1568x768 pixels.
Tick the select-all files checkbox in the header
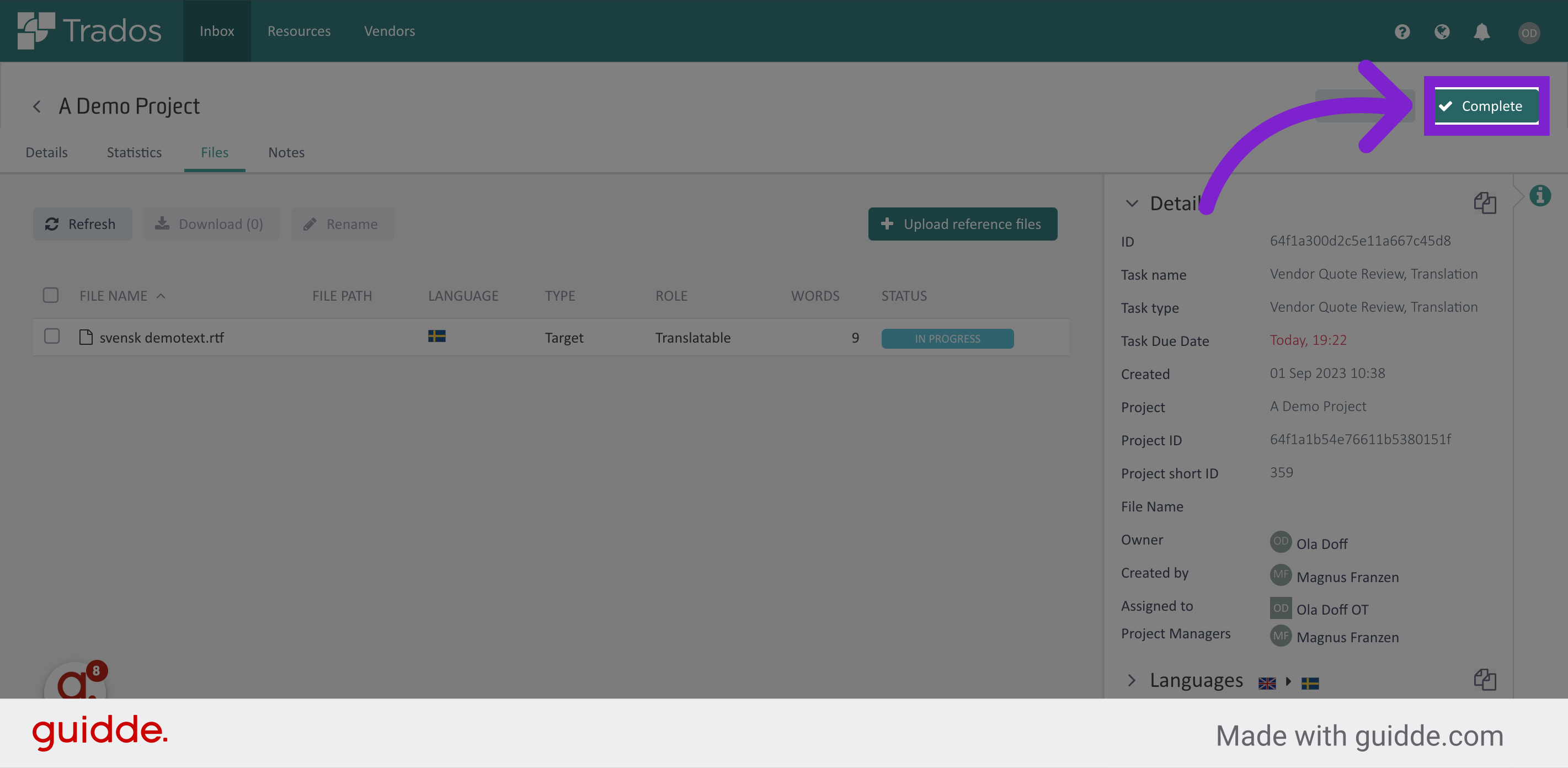51,295
